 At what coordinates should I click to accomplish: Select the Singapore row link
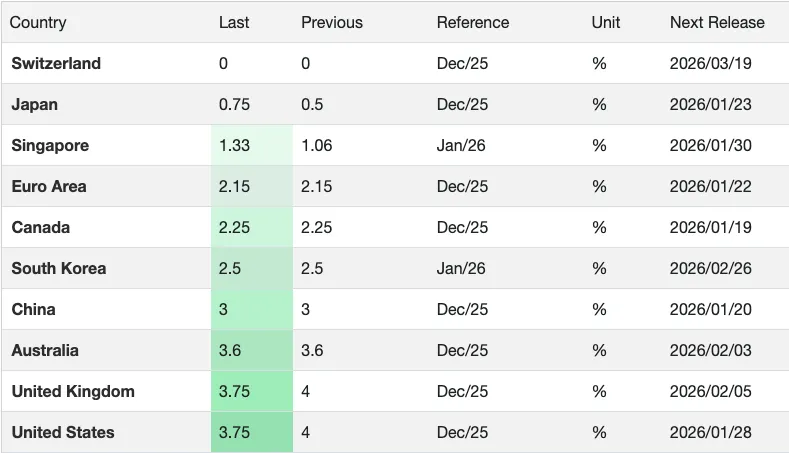coord(50,145)
